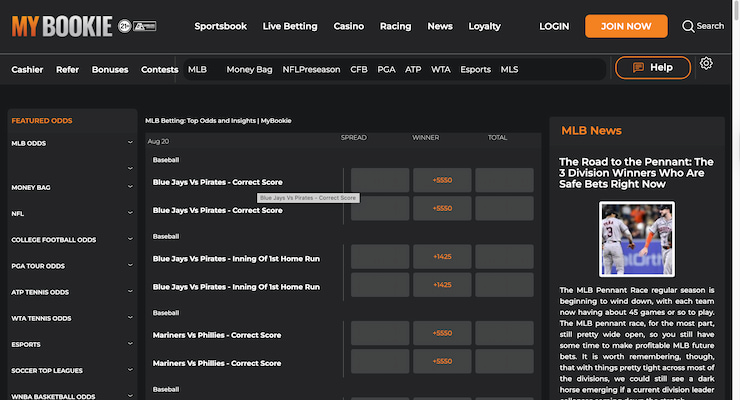This screenshot has height=400, width=740.
Task: Click the chat icon in Help button
Action: pos(638,67)
